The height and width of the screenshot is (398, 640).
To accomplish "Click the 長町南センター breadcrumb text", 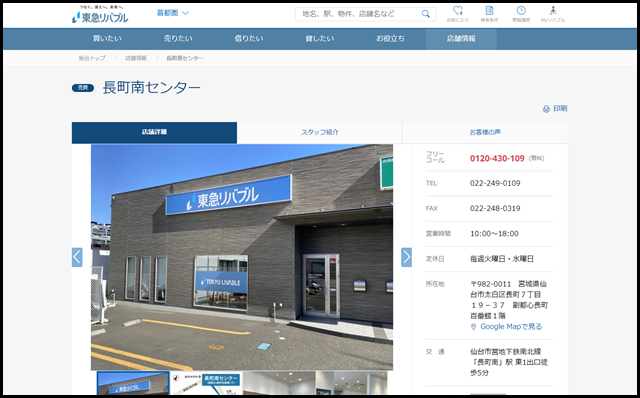I will (x=185, y=58).
